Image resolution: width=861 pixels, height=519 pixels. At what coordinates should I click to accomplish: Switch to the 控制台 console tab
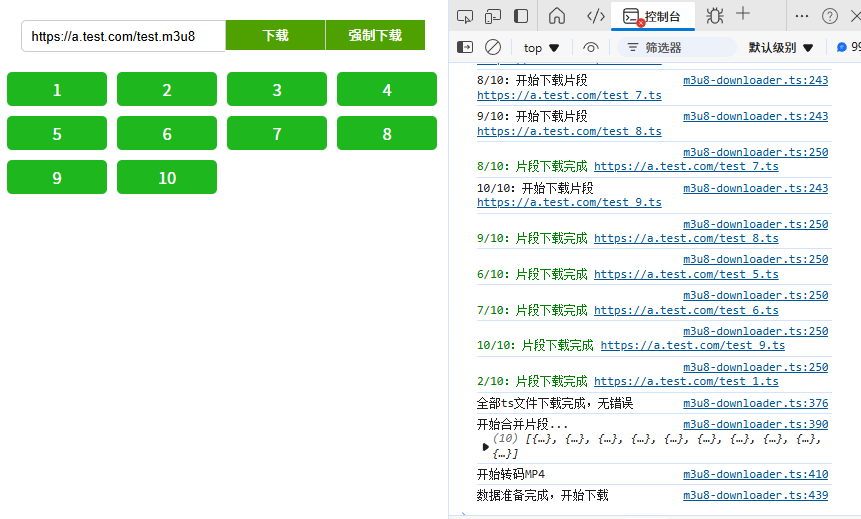[x=653, y=16]
